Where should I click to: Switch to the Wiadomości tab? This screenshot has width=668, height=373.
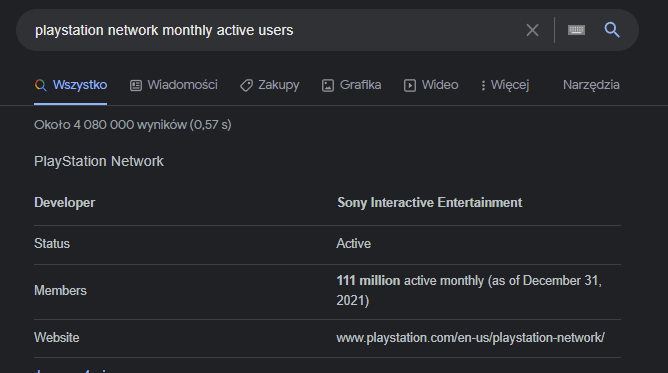173,85
